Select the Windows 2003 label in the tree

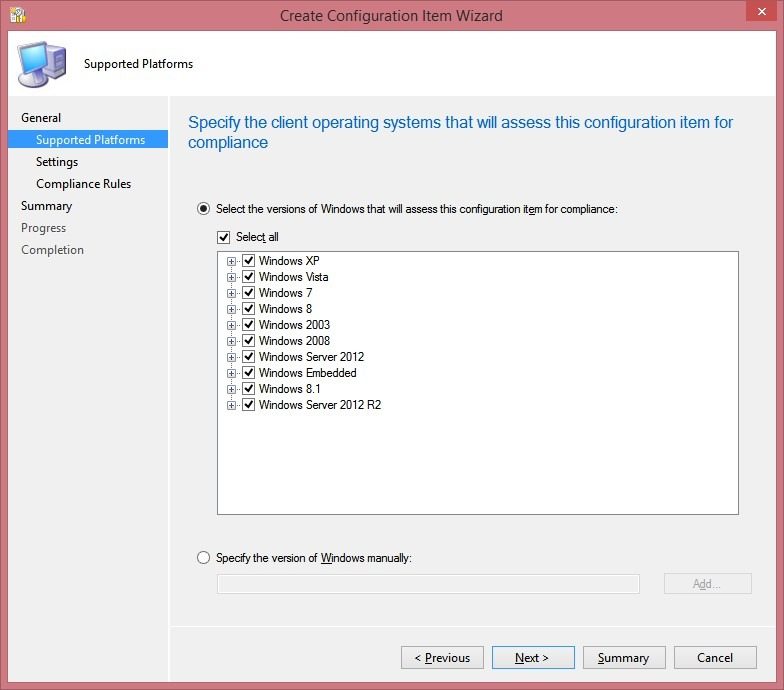(294, 324)
